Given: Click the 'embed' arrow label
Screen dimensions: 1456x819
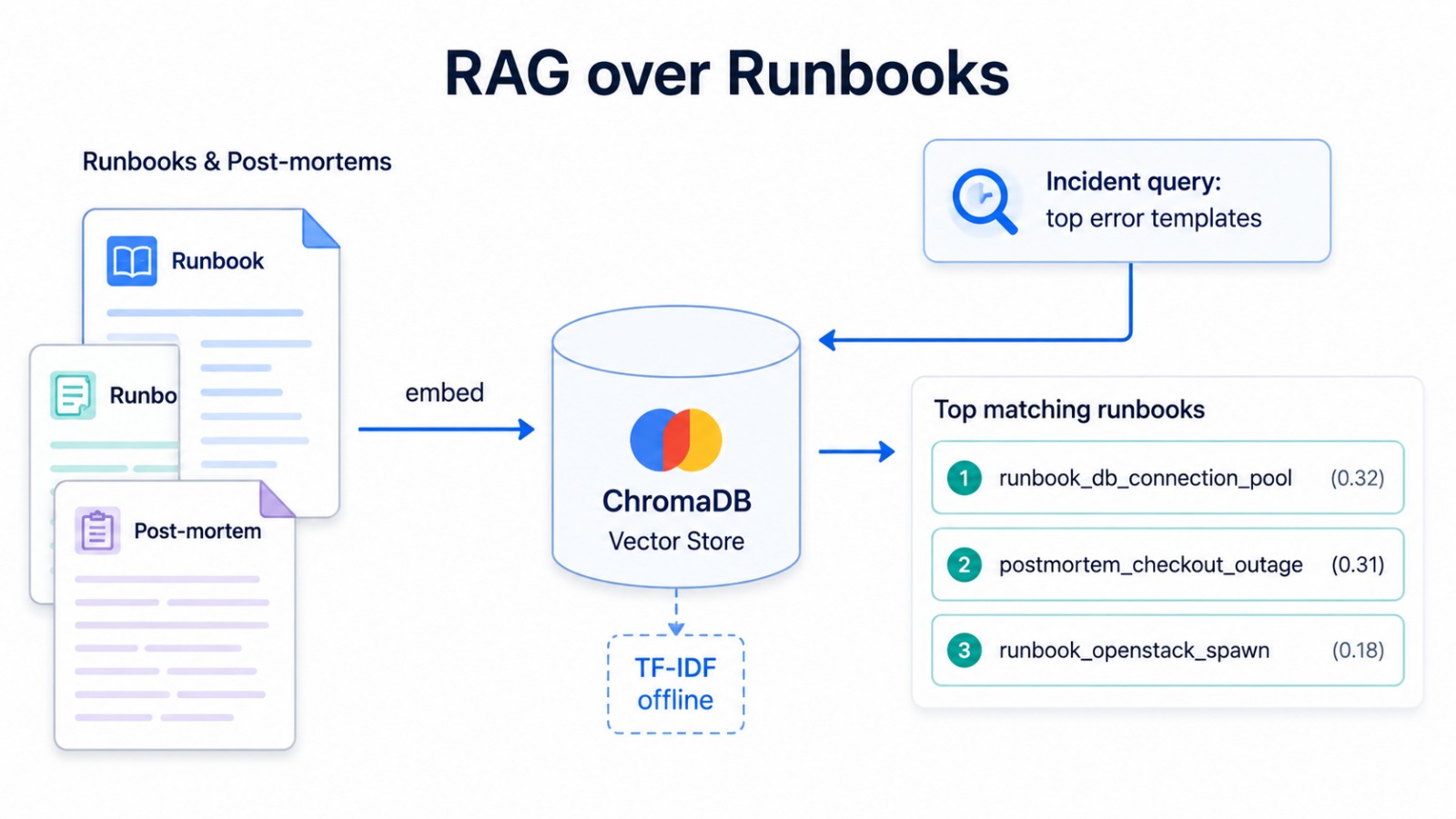Looking at the screenshot, I should point(444,392).
